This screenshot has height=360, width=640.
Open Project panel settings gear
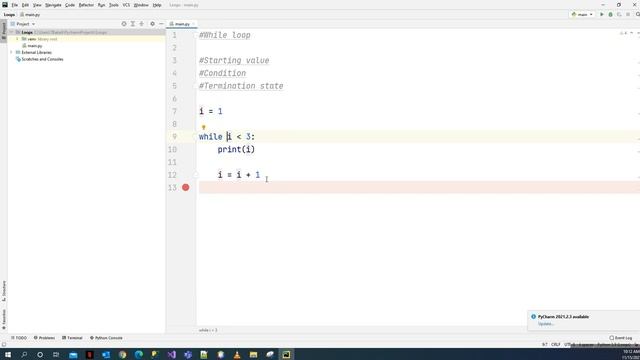pos(152,24)
